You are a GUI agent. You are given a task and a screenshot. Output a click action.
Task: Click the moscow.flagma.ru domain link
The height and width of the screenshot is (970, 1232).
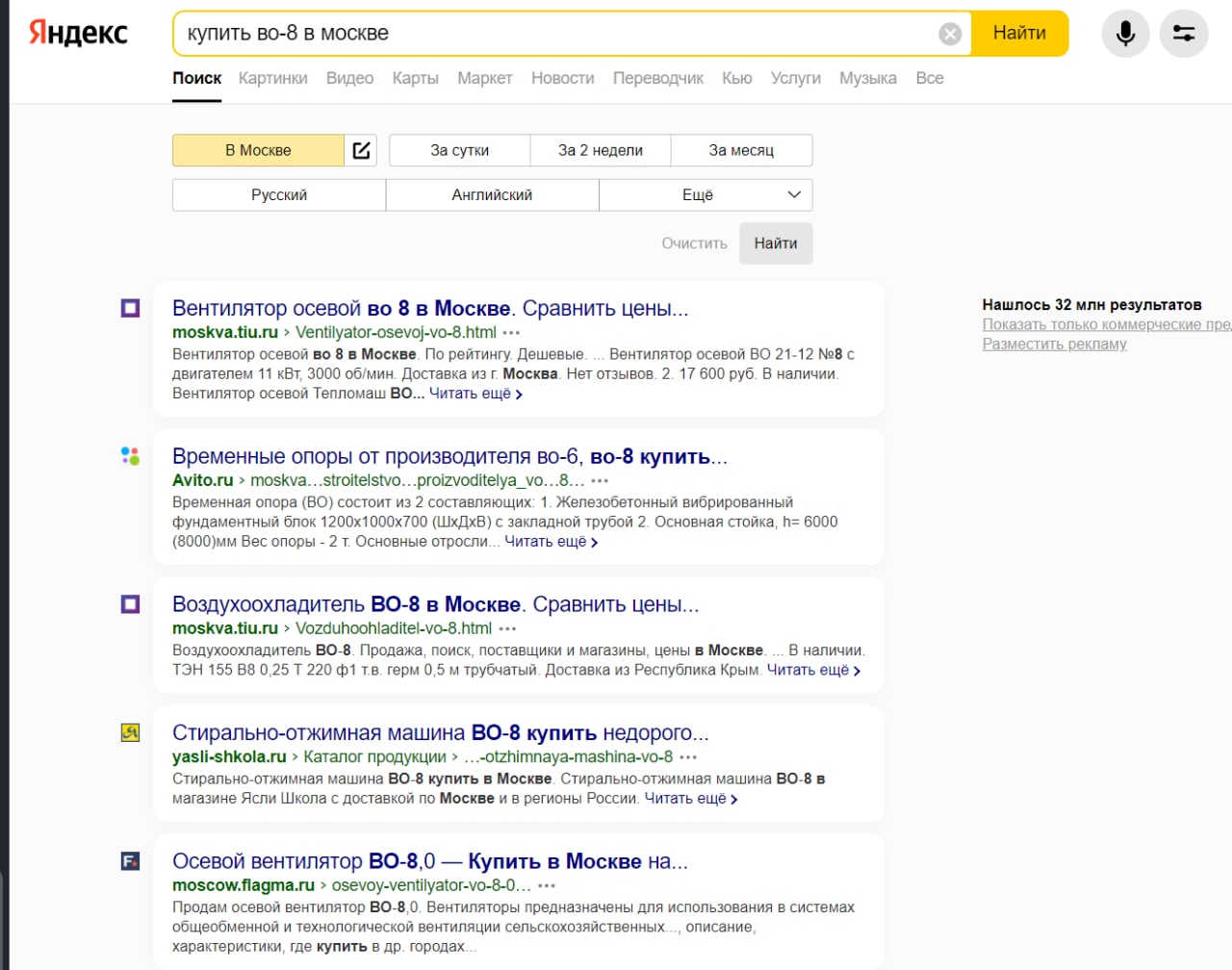(x=244, y=885)
